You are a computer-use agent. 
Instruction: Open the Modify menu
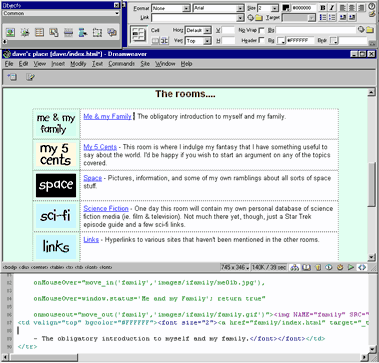pos(78,64)
